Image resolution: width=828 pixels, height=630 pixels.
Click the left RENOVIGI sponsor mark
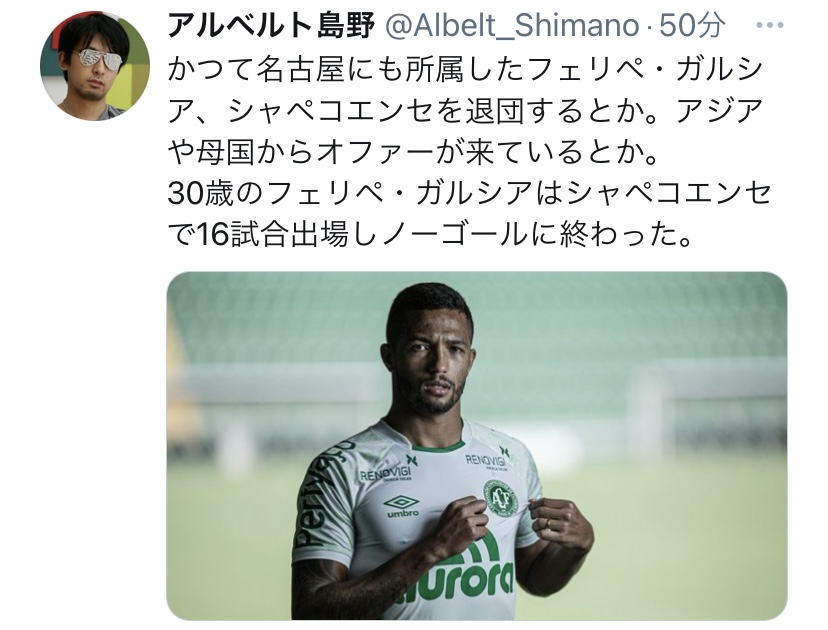[385, 472]
